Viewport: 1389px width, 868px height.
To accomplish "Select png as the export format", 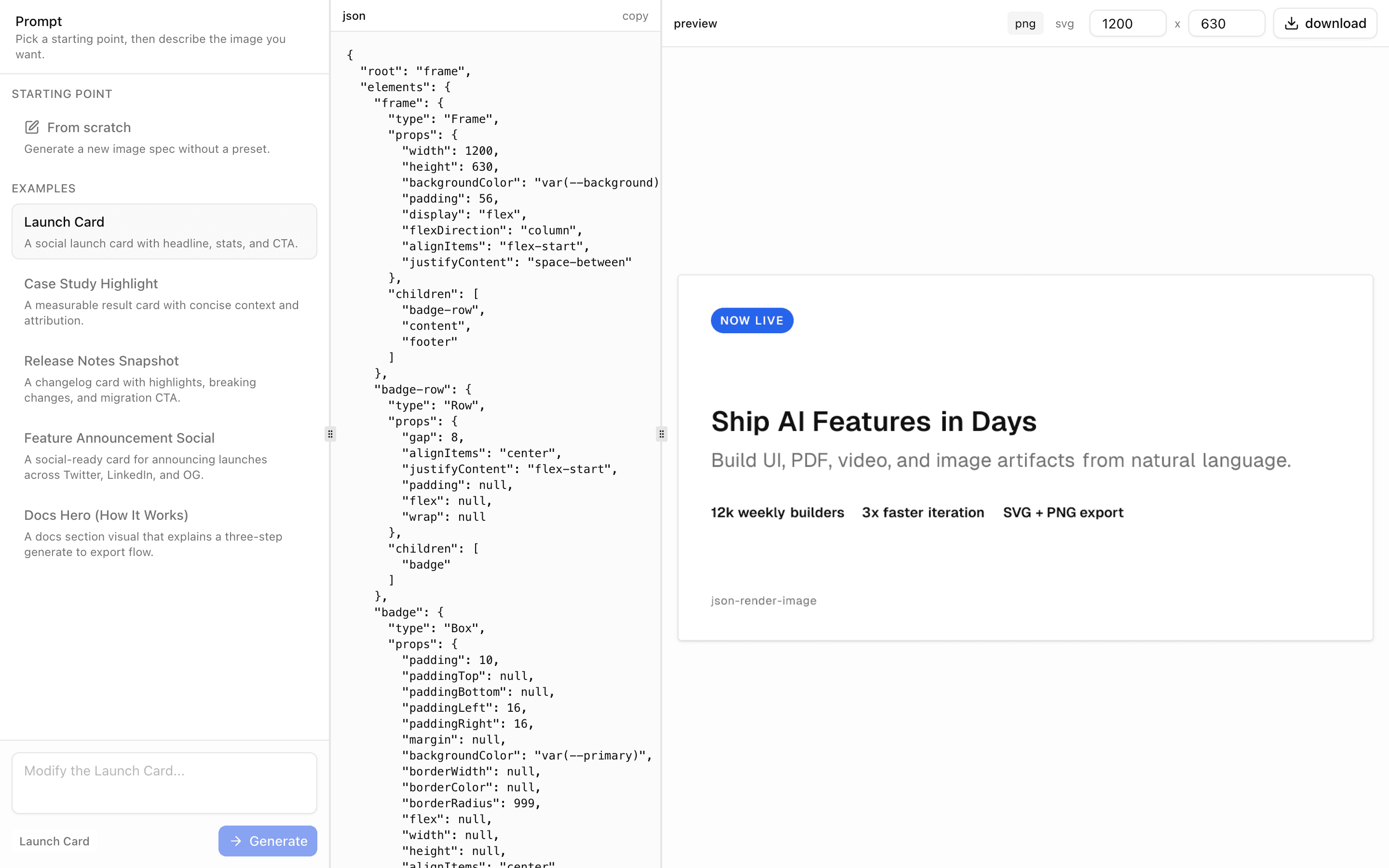I will pos(1025,23).
